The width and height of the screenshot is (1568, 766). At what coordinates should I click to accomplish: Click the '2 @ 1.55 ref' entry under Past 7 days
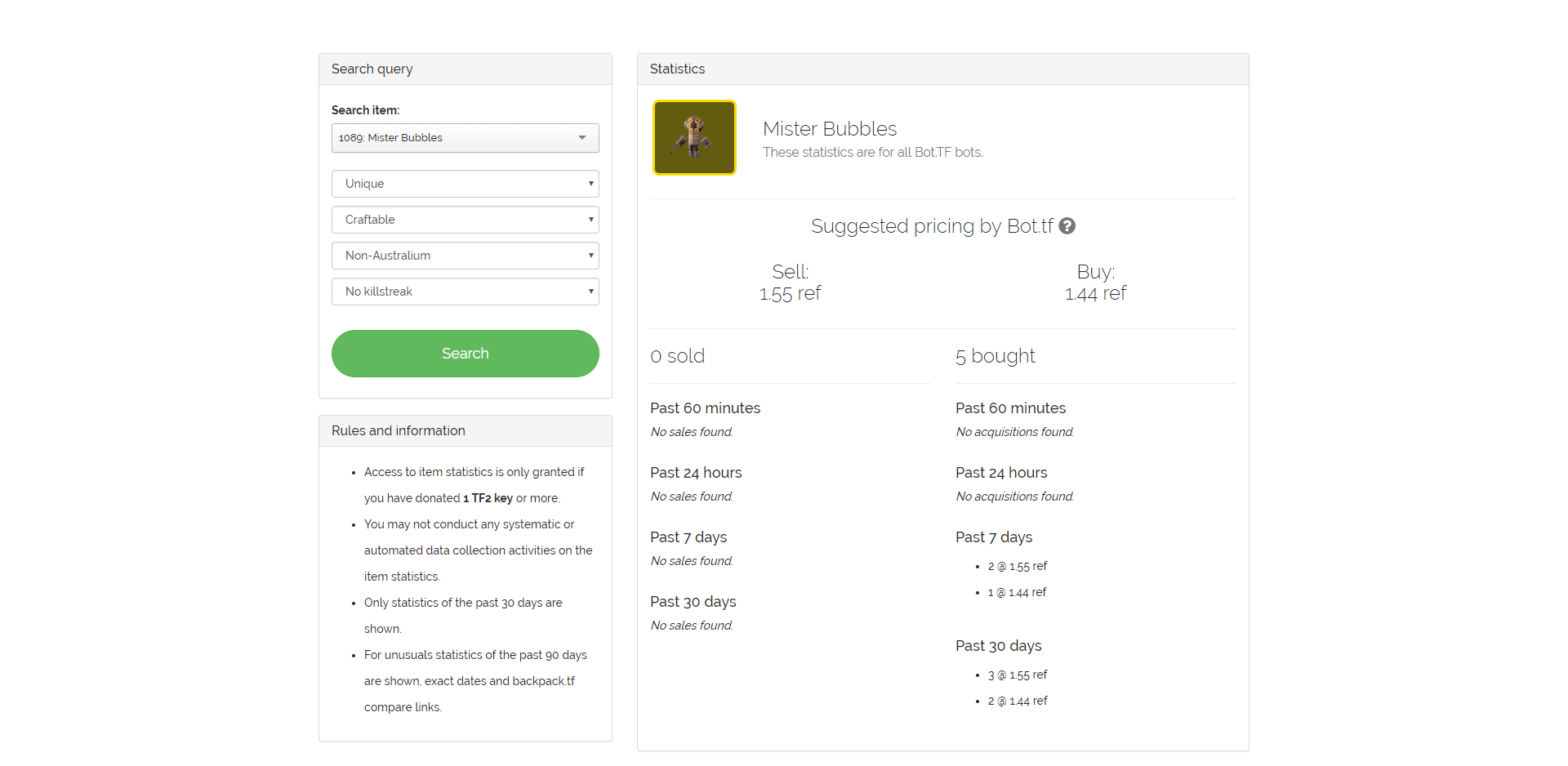coord(1018,567)
